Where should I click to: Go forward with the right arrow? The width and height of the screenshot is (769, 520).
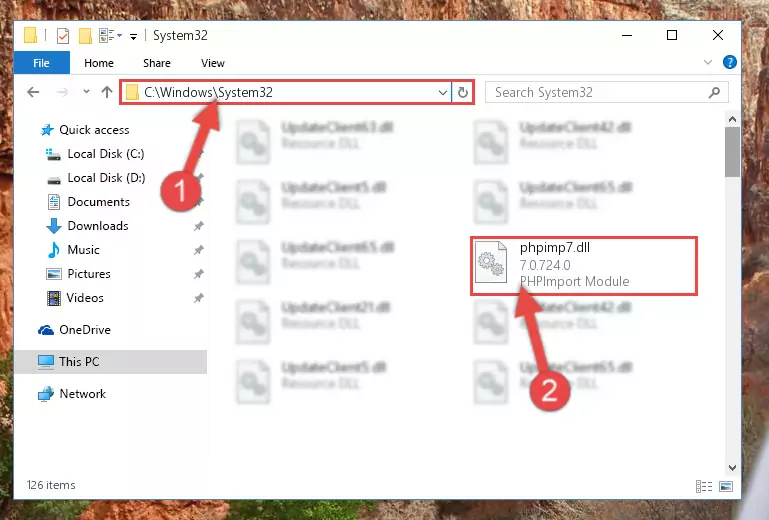pyautogui.click(x=62, y=92)
